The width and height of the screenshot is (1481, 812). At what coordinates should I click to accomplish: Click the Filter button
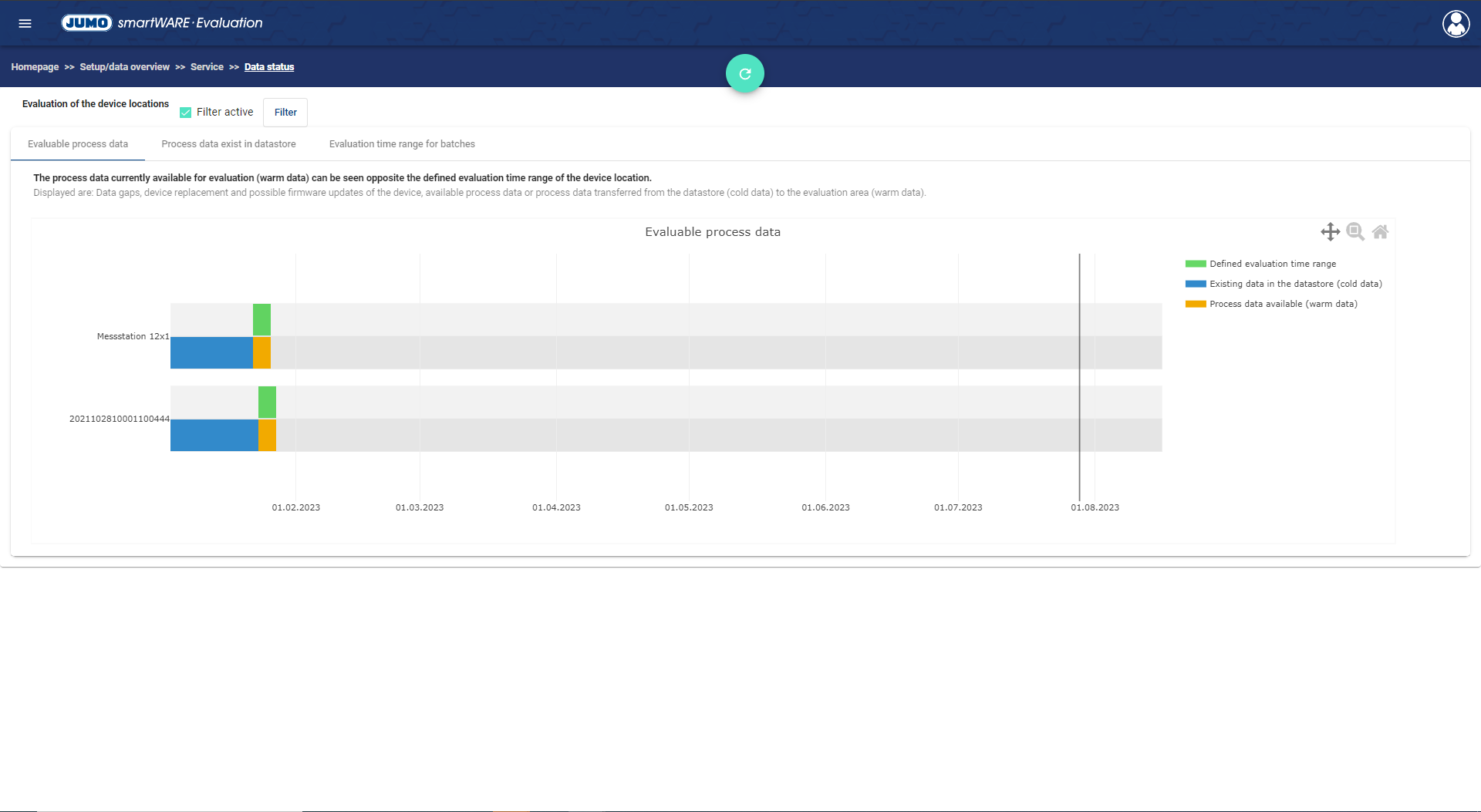[x=285, y=113]
